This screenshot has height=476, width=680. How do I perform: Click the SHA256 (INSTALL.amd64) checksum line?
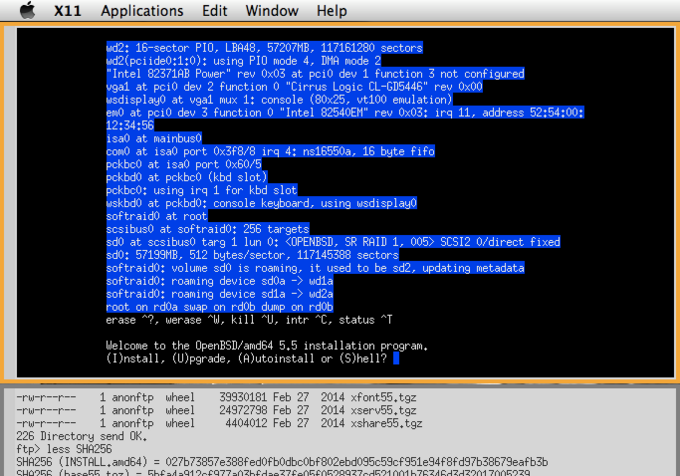(x=282, y=462)
